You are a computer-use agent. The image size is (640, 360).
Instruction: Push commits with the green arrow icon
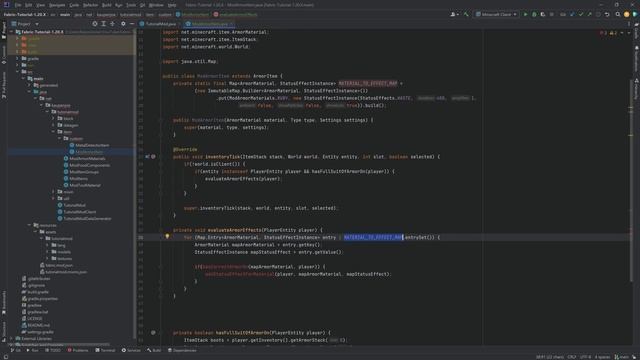coord(589,14)
